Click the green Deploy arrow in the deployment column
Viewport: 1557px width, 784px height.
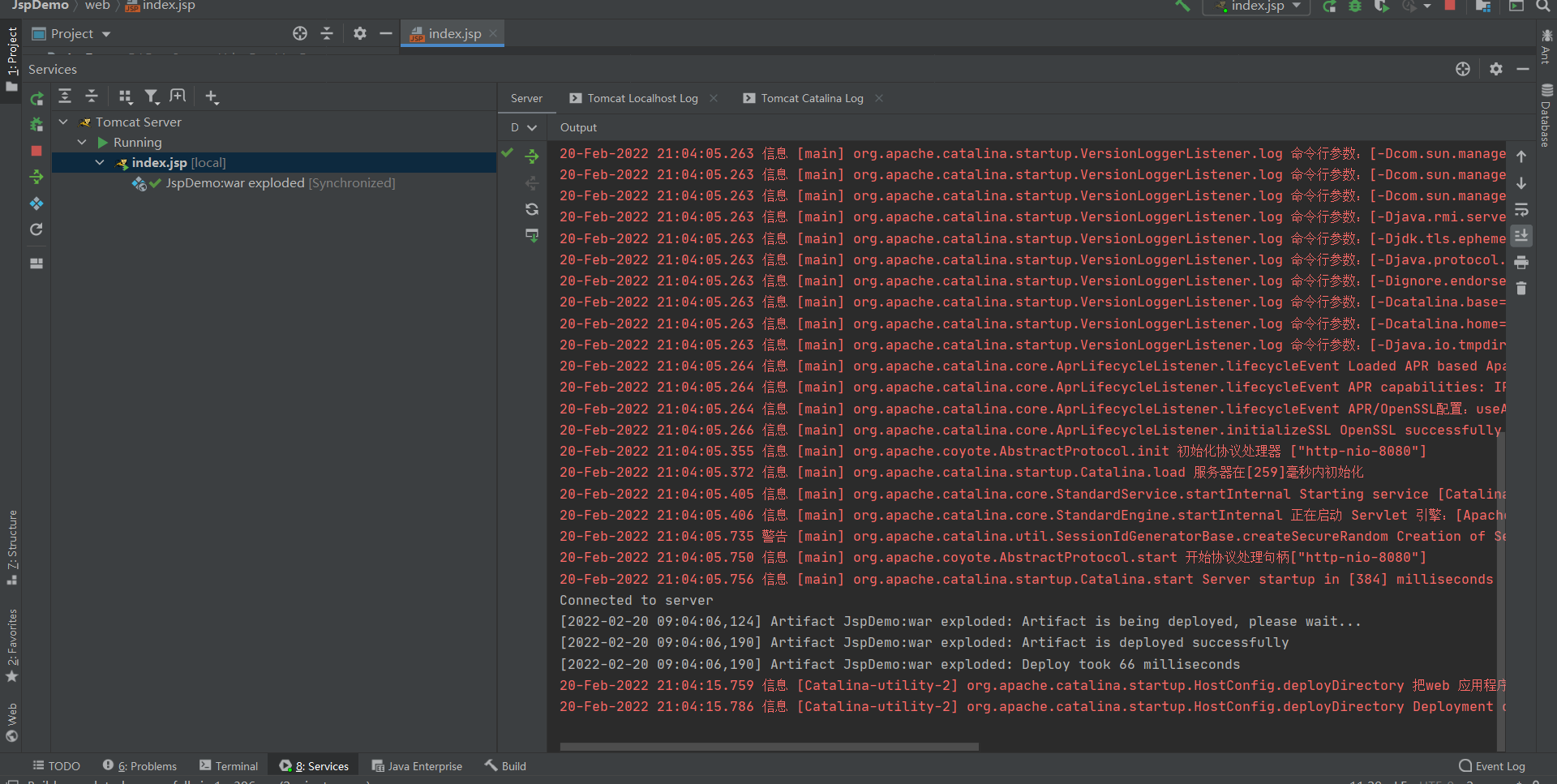tap(532, 156)
